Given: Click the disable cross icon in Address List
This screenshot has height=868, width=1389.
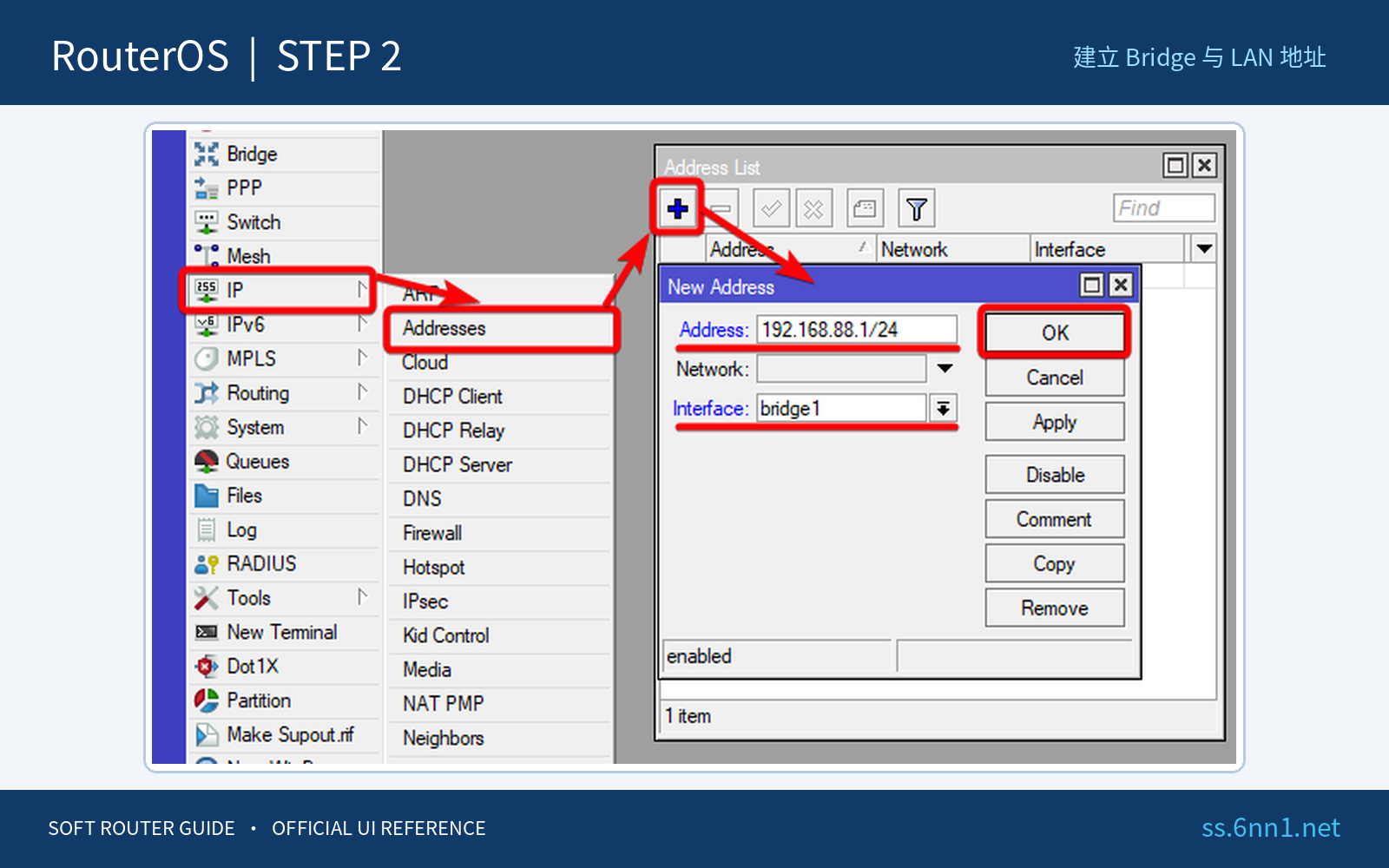Looking at the screenshot, I should [x=813, y=208].
